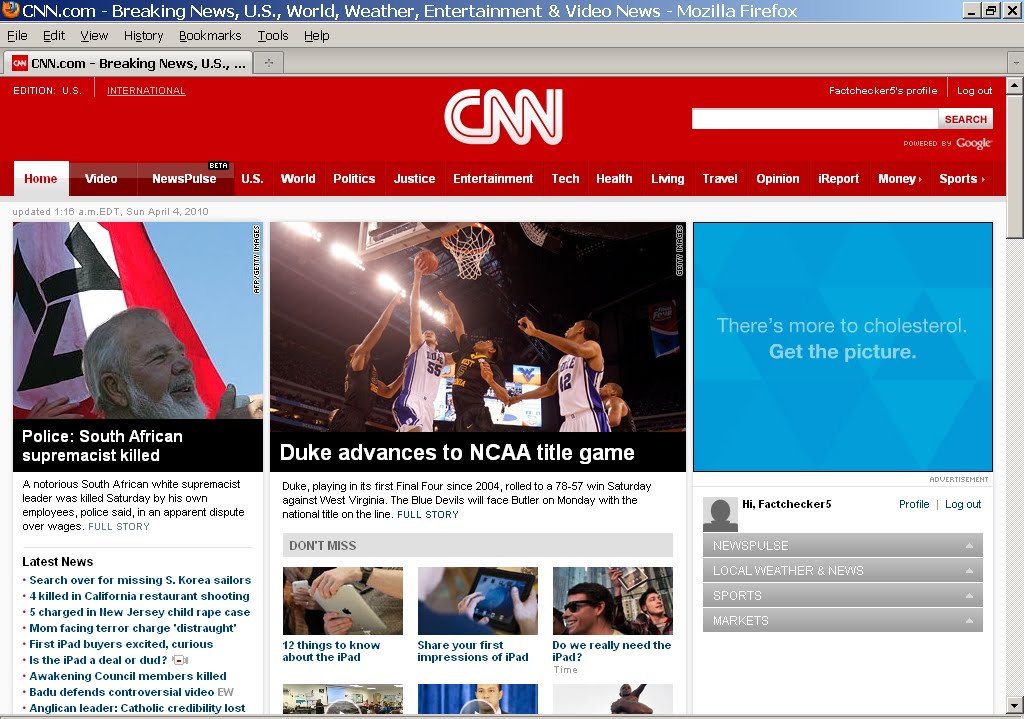Image resolution: width=1025 pixels, height=719 pixels.
Task: Open the Entertainment section
Action: click(x=493, y=178)
